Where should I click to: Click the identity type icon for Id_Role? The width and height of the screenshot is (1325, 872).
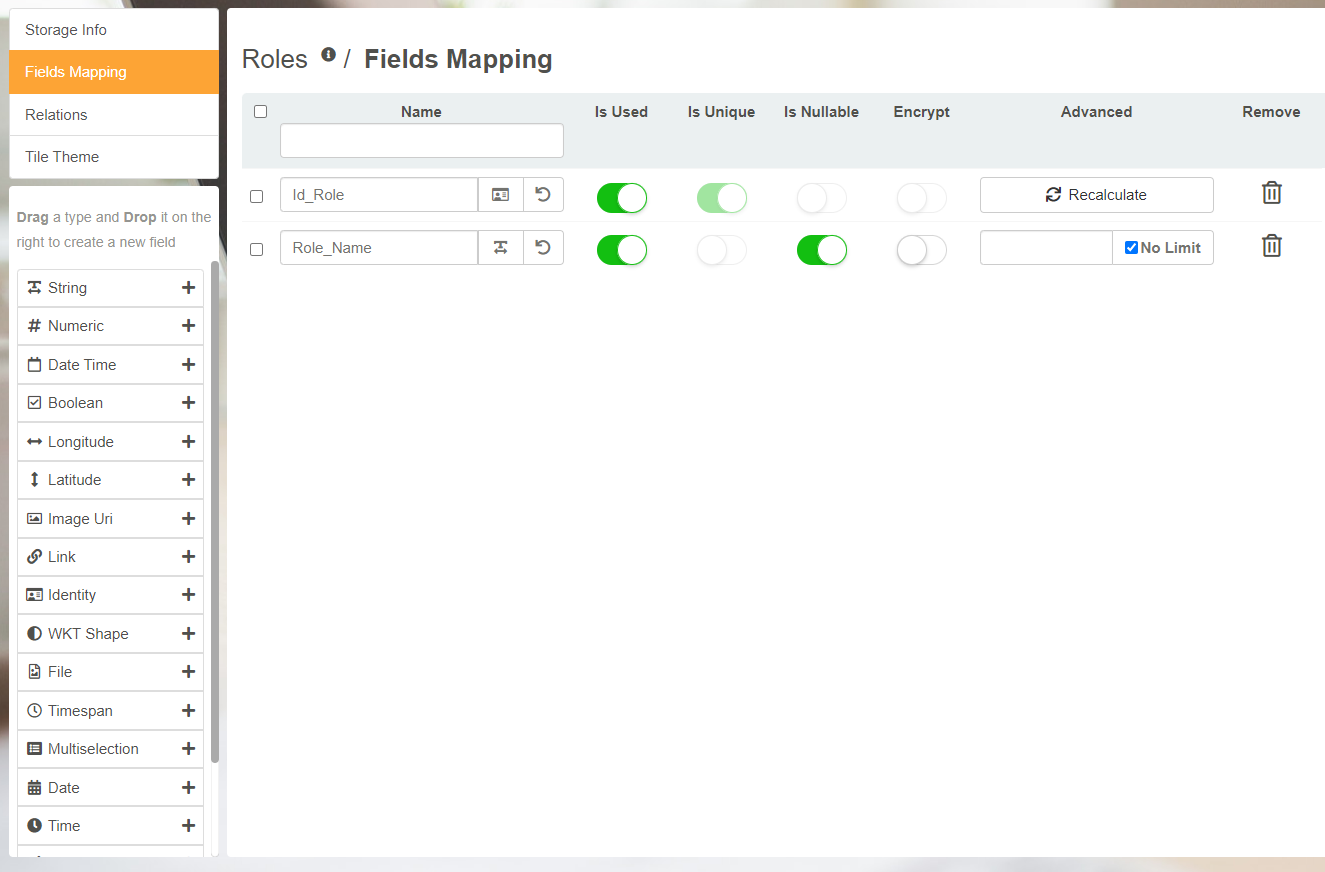(x=501, y=195)
